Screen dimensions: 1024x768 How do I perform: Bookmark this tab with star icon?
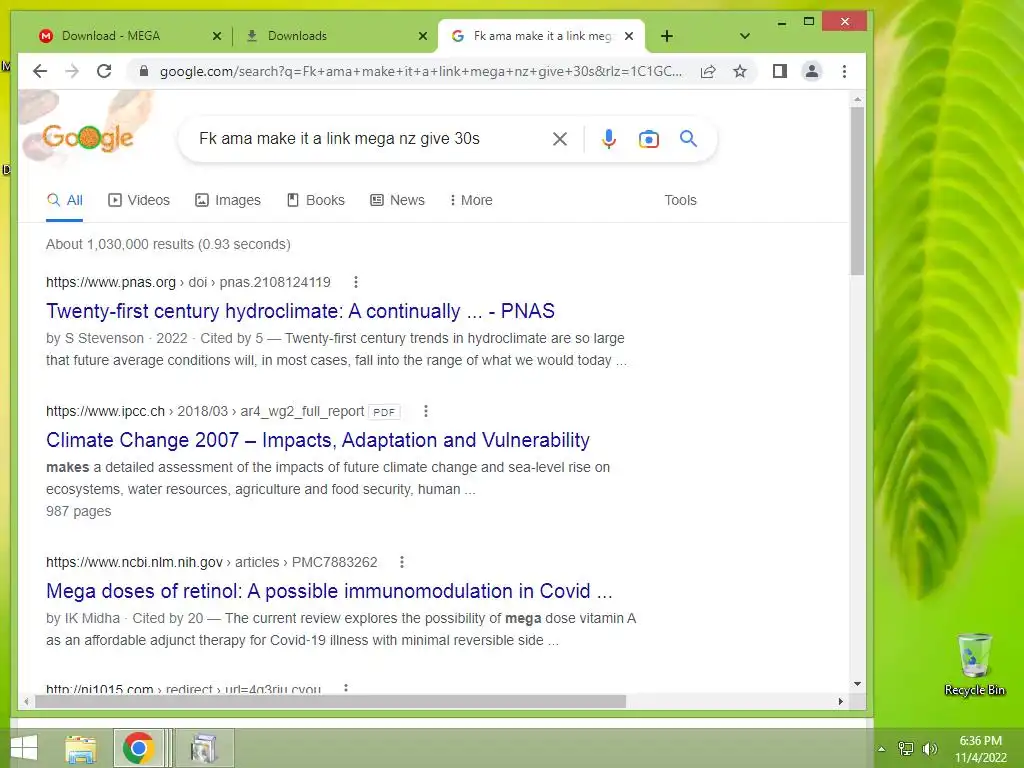point(739,71)
